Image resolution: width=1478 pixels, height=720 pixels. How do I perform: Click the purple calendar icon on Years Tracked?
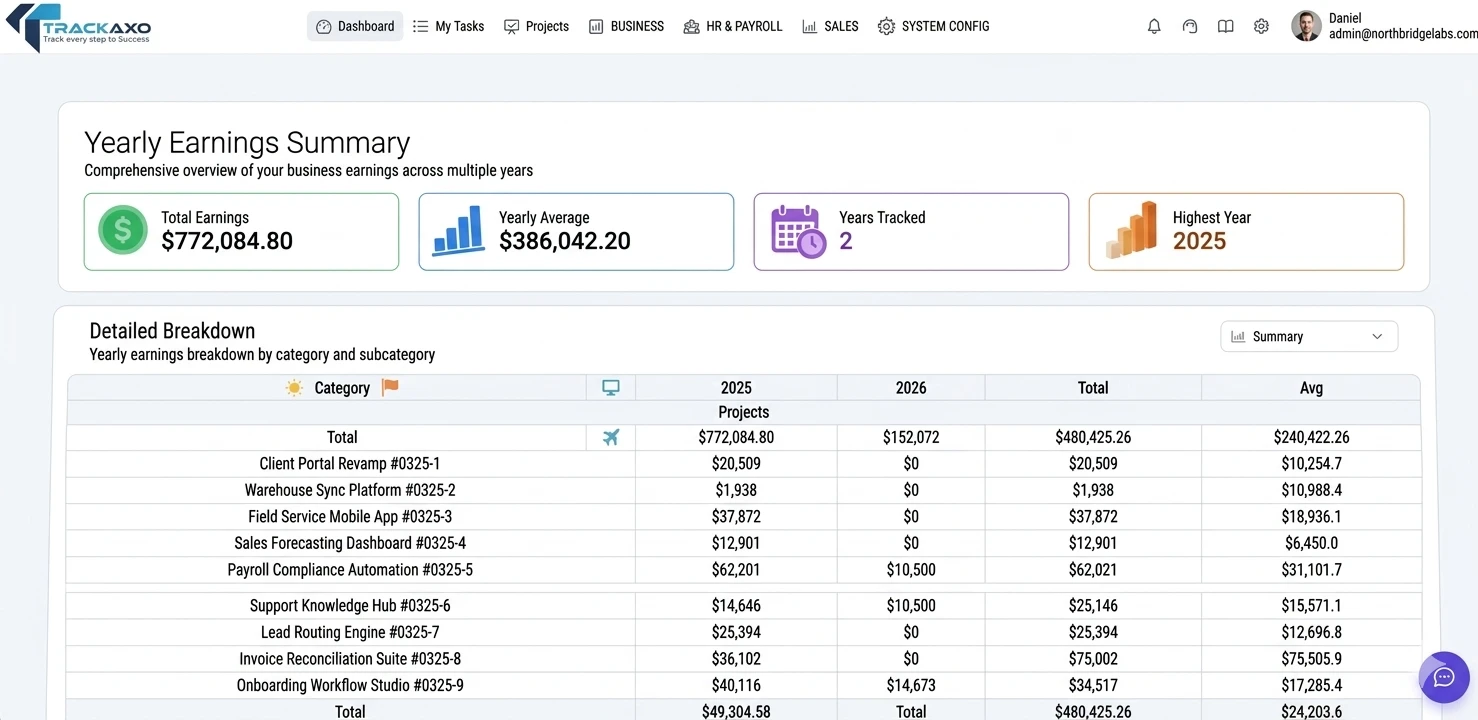tap(795, 230)
